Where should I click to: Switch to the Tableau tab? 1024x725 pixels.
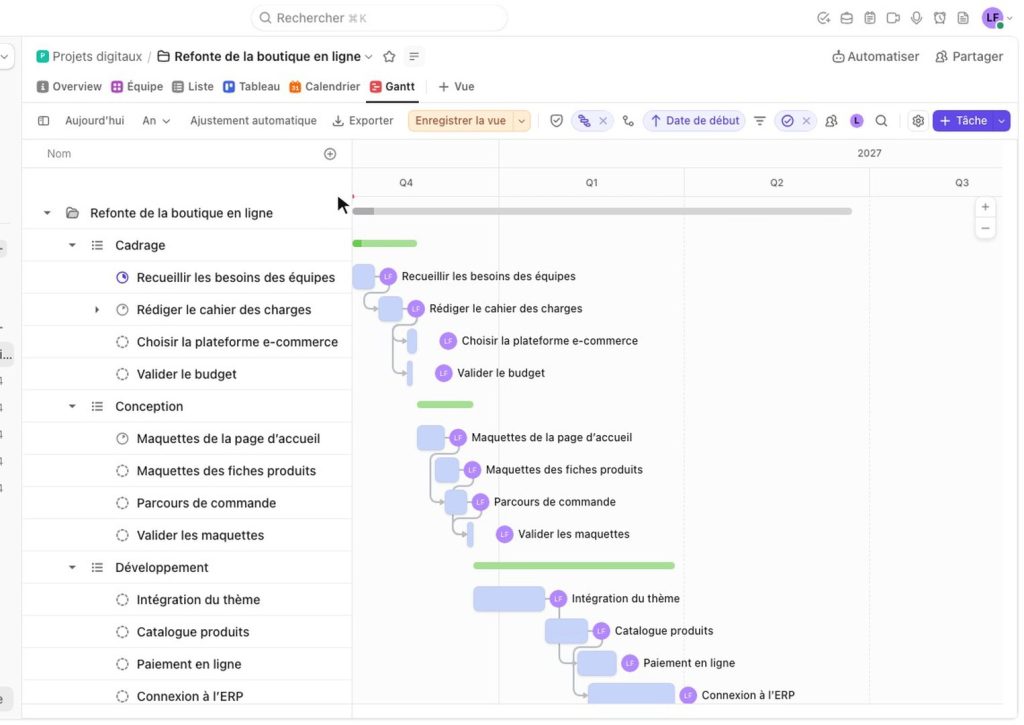pos(251,87)
